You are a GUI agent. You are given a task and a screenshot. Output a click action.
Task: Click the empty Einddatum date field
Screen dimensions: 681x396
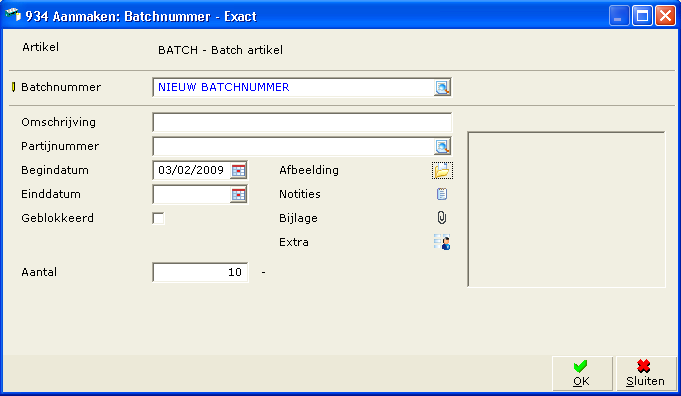point(192,195)
